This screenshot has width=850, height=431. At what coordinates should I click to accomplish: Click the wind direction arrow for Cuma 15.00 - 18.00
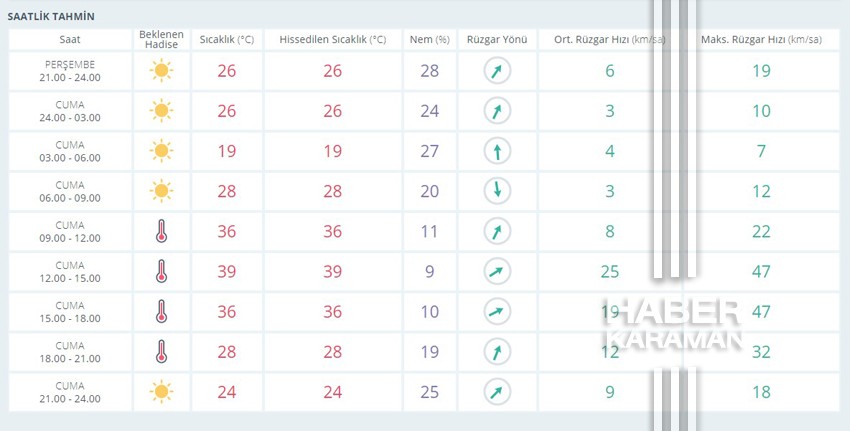(x=497, y=311)
